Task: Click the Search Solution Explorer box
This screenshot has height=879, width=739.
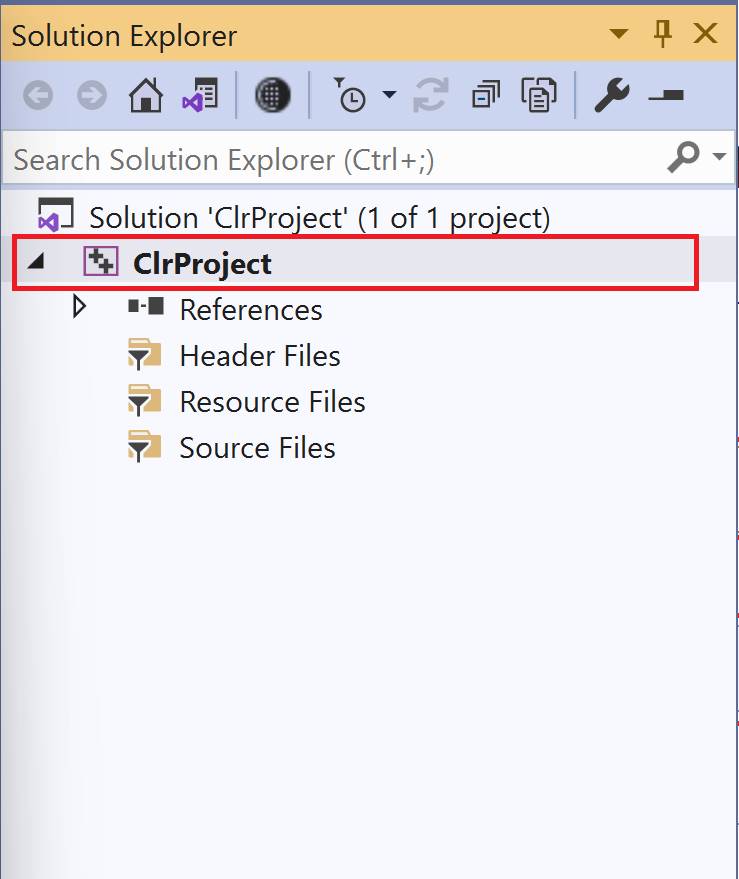Action: 330,159
